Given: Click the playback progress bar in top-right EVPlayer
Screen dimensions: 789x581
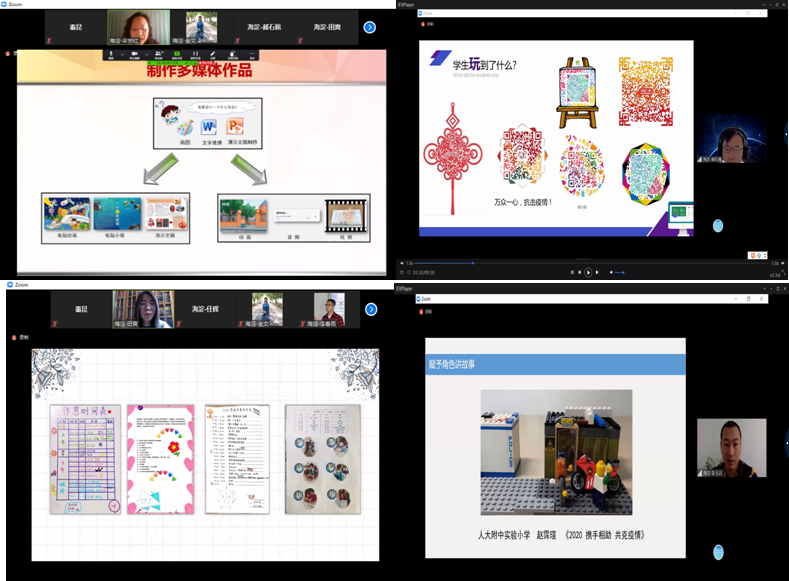Looking at the screenshot, I should pyautogui.click(x=591, y=263).
